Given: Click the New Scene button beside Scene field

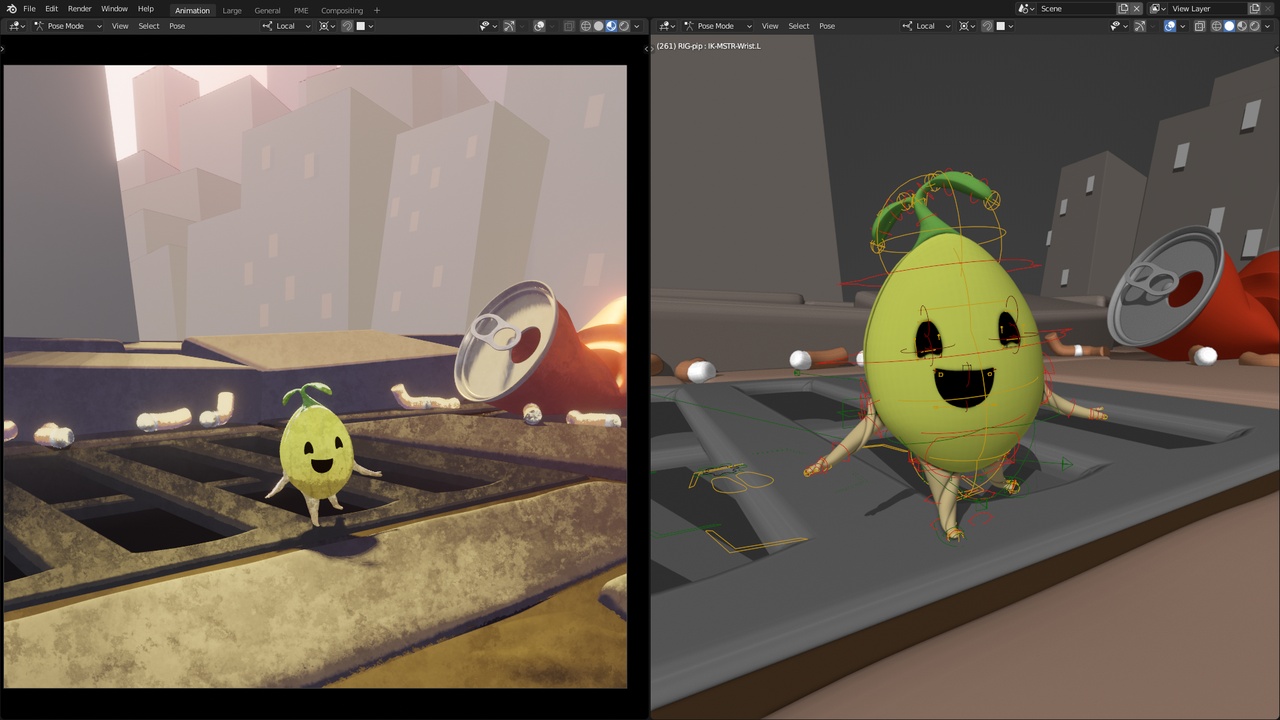Looking at the screenshot, I should [1123, 8].
